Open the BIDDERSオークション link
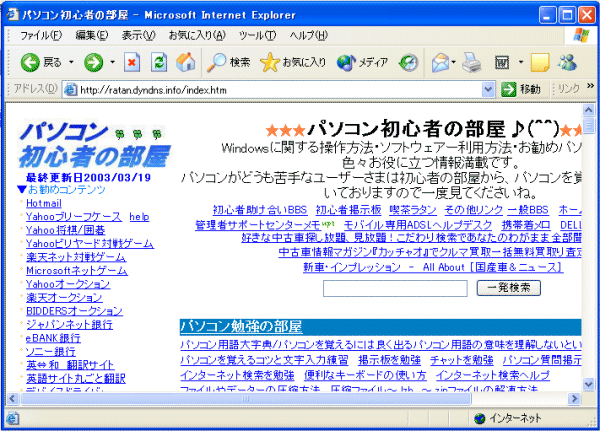600x431 pixels. [x=74, y=311]
